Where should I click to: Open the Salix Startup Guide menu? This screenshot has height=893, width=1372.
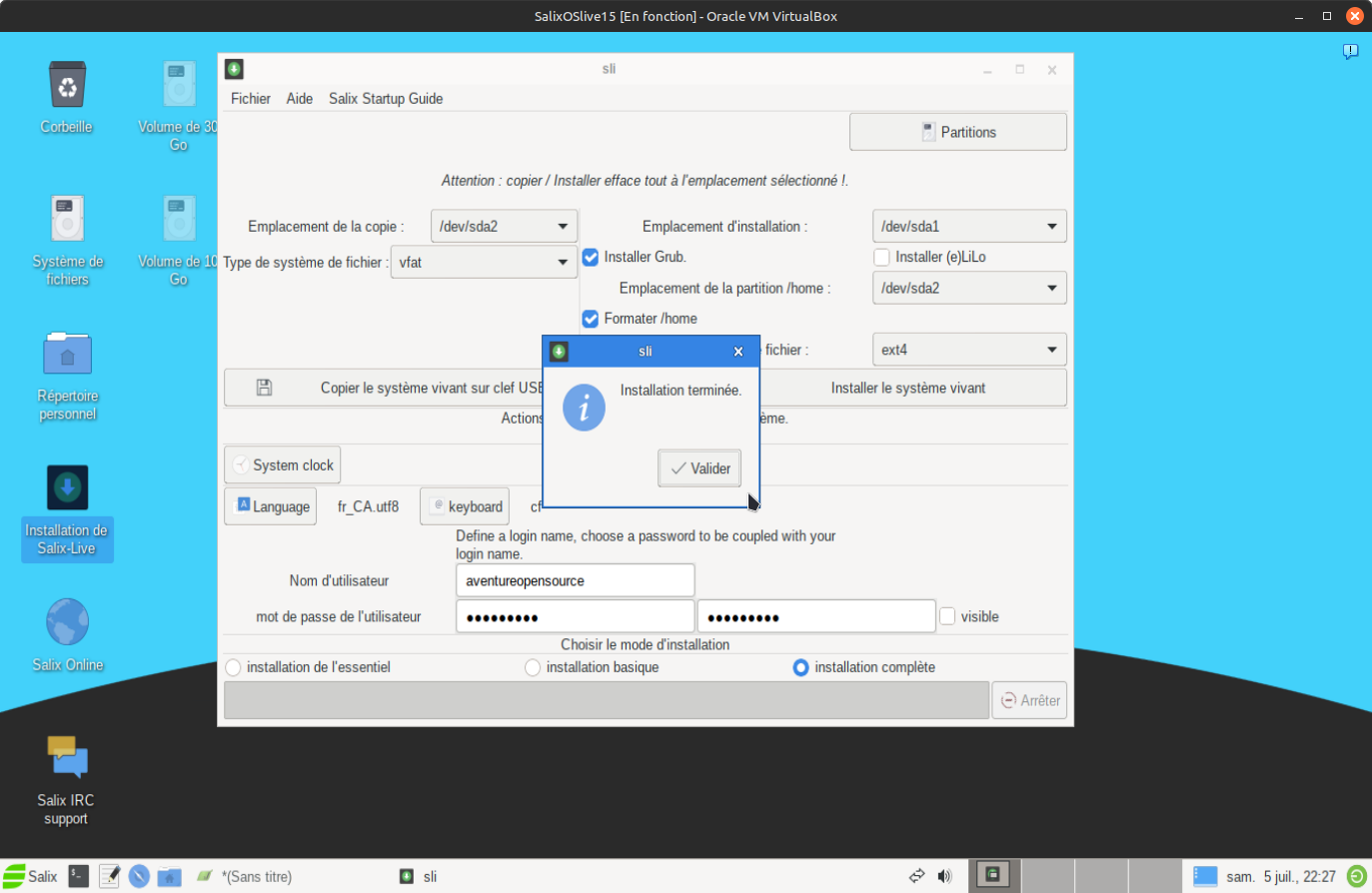tap(385, 99)
